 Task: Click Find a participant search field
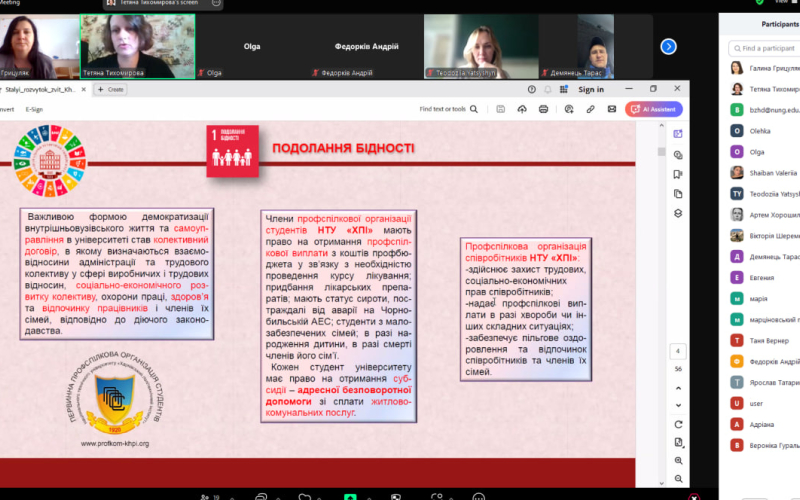click(x=764, y=48)
